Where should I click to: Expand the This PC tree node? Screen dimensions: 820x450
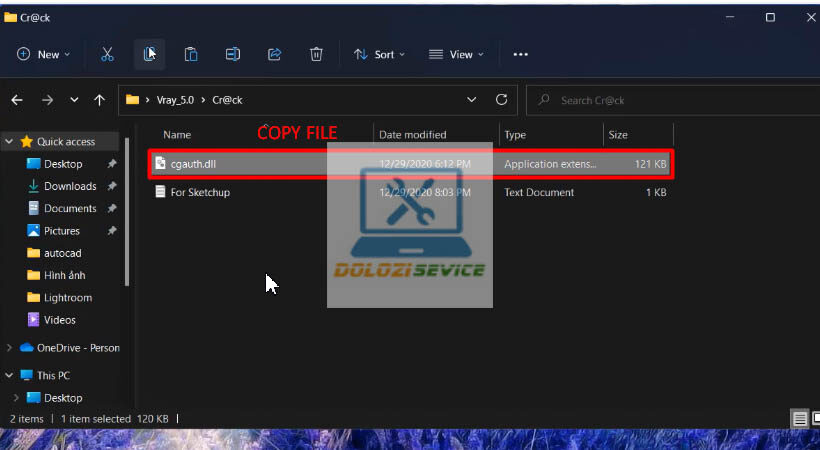10,376
